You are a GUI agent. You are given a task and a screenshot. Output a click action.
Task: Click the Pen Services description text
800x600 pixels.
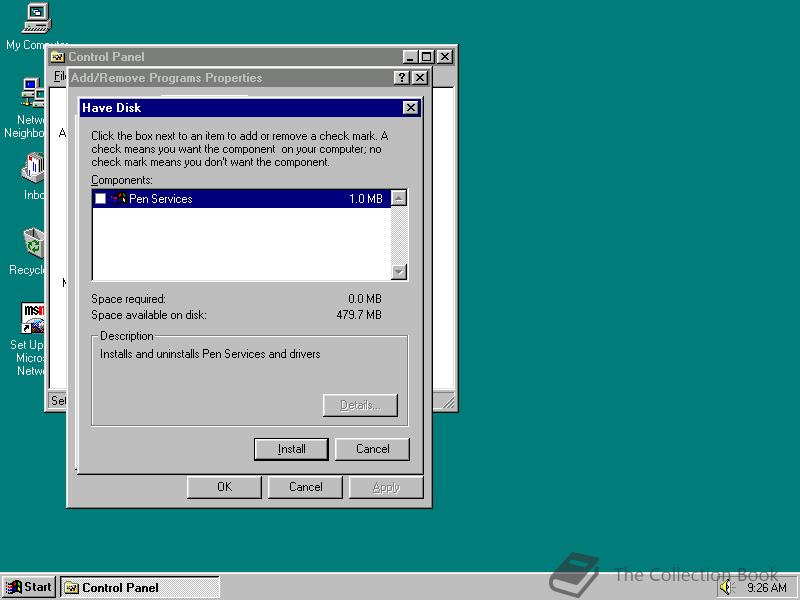210,354
